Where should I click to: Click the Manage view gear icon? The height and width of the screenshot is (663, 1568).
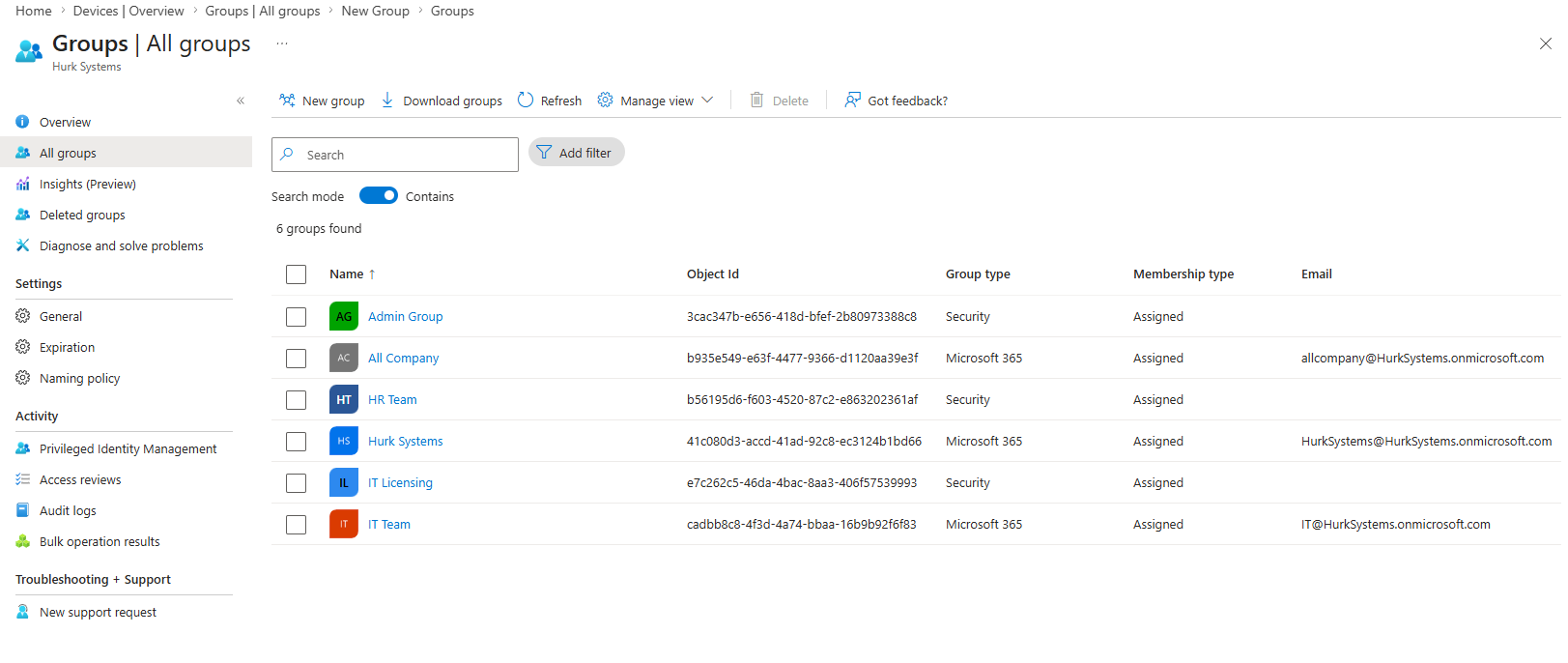coord(605,101)
